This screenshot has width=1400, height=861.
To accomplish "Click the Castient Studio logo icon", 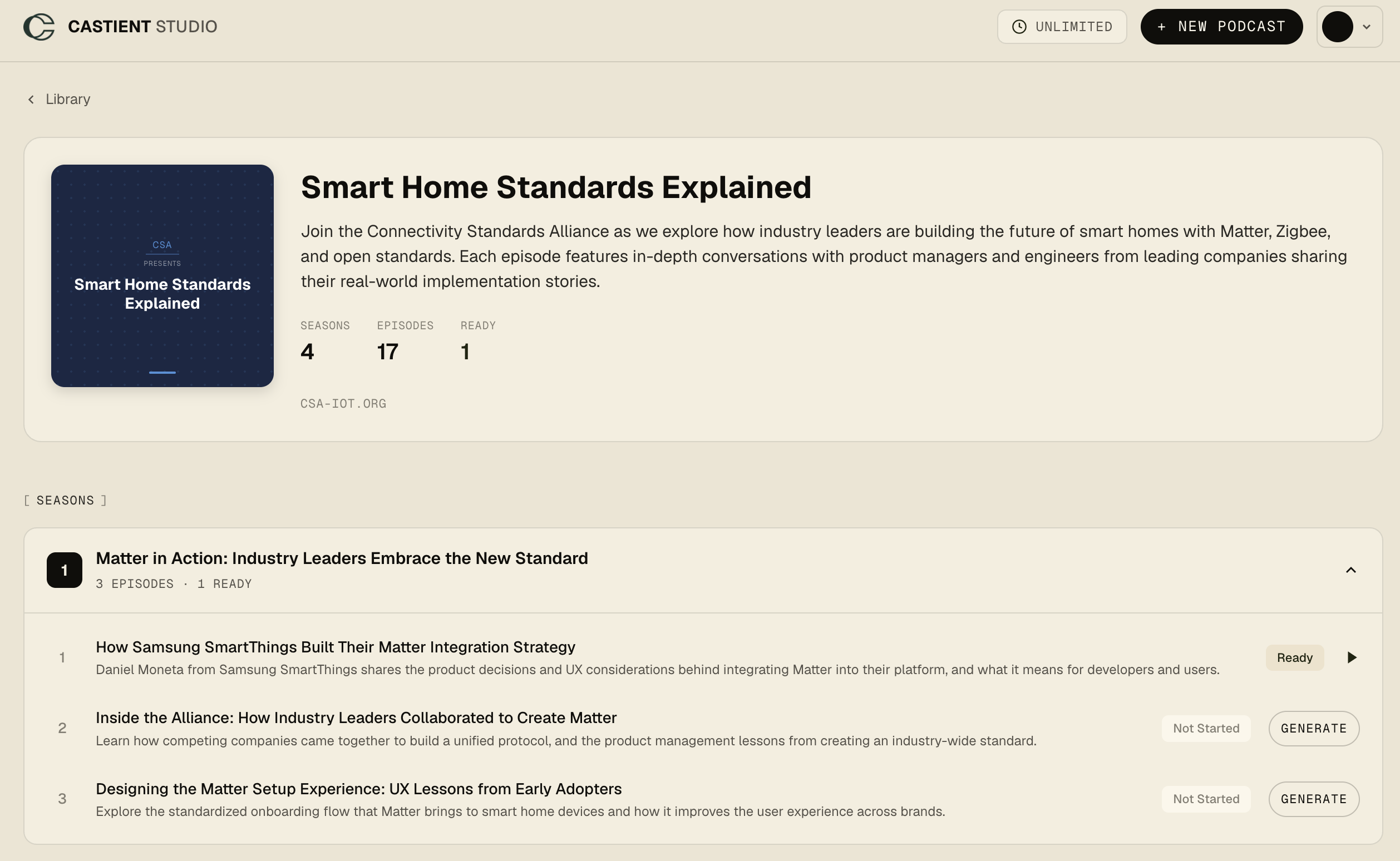I will (39, 27).
